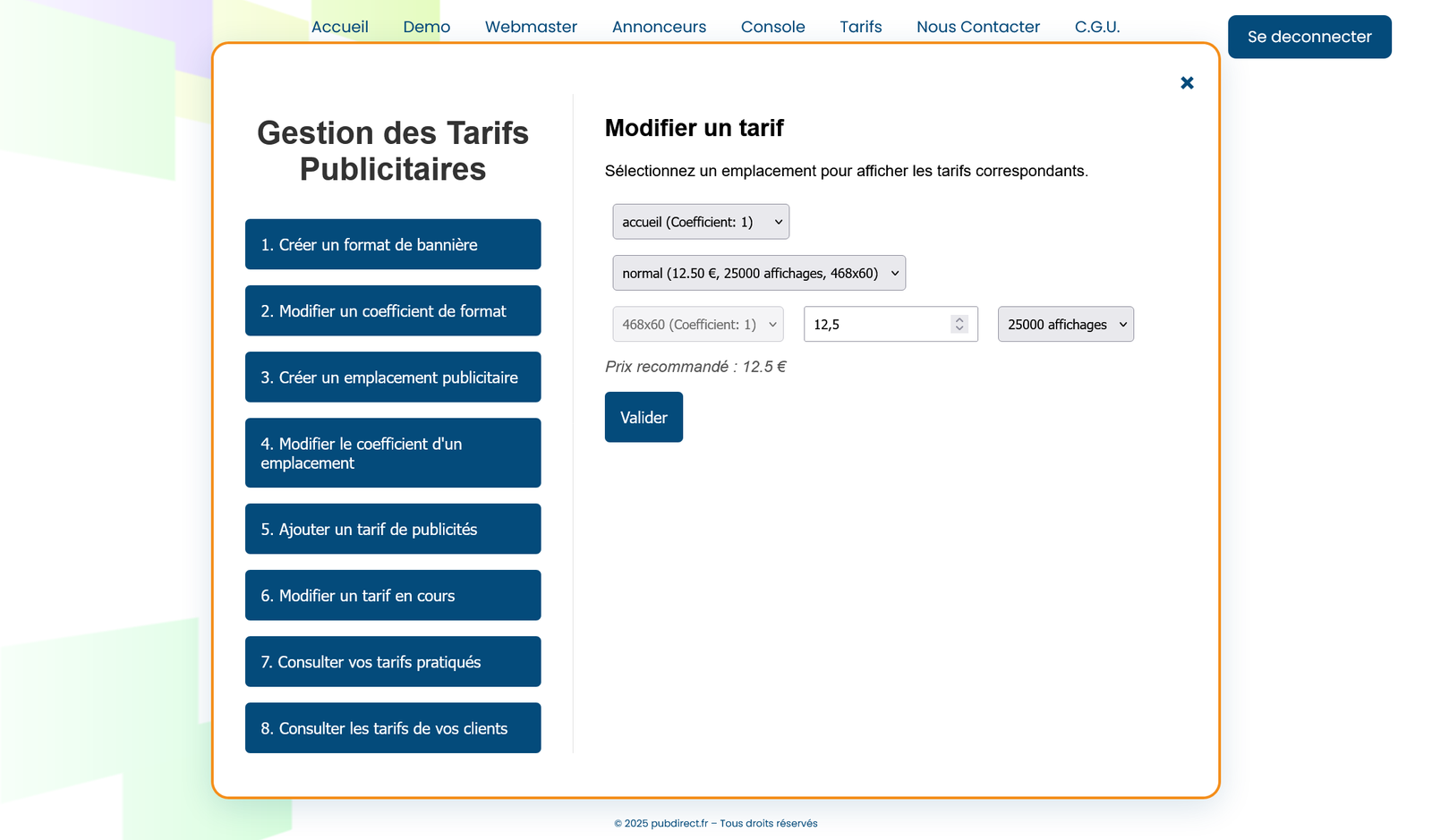Open the disabled 468x60 format dropdown
The height and width of the screenshot is (840, 1432).
tap(698, 324)
